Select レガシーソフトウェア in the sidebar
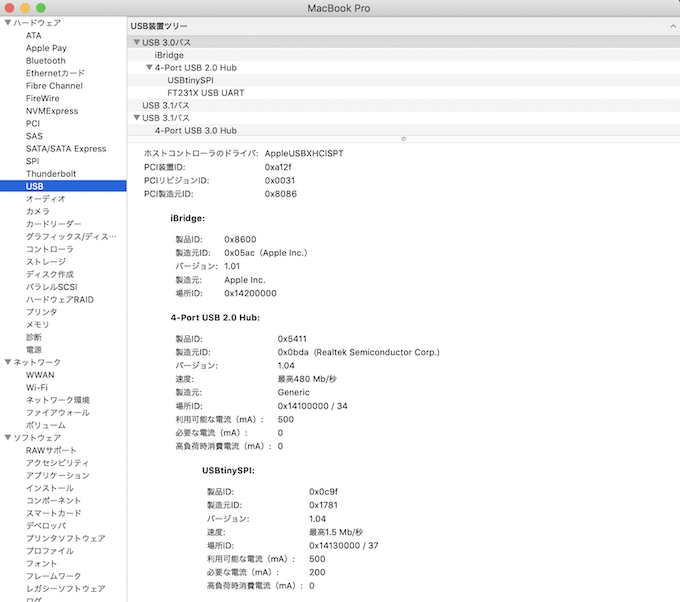This screenshot has width=680, height=602. click(65, 589)
